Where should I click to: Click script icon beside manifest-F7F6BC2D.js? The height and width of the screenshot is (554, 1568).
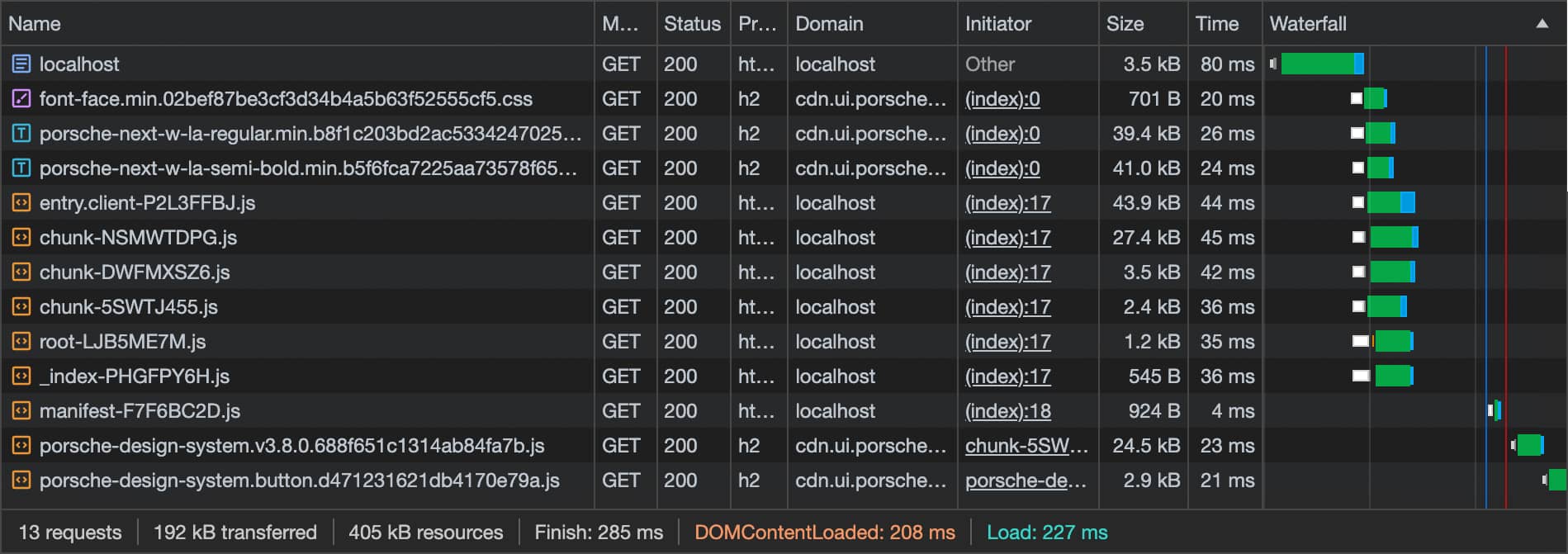click(21, 410)
